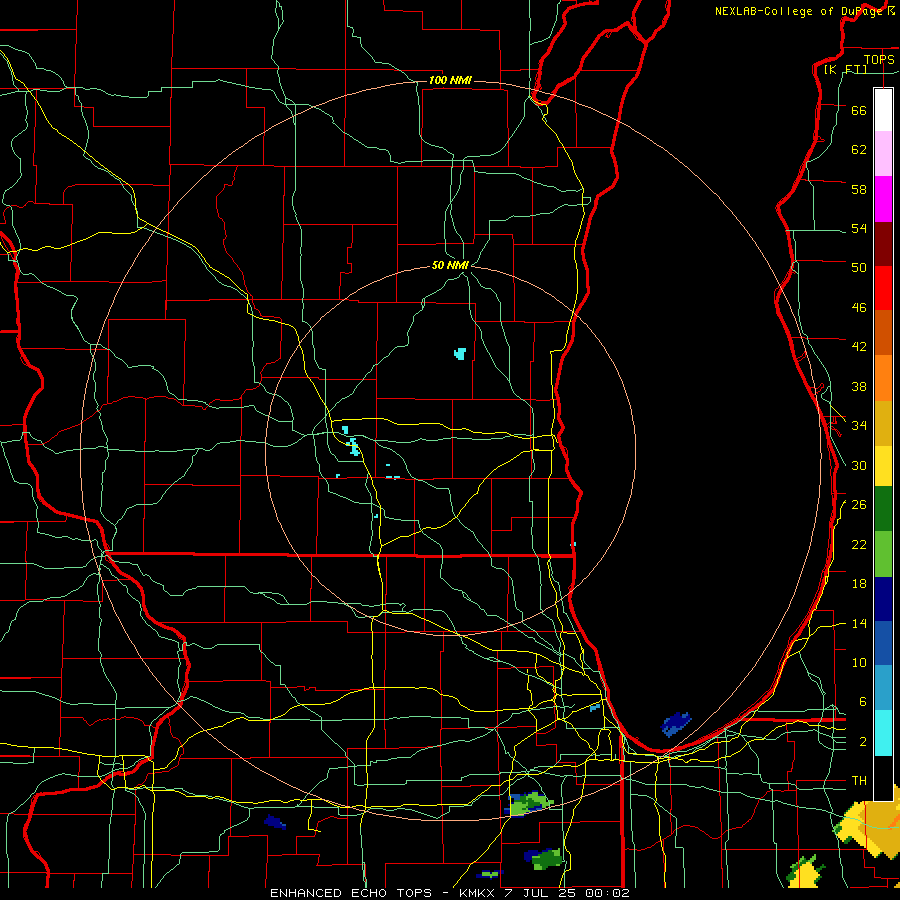
Task: Click the 62 legend value
Action: point(859,150)
